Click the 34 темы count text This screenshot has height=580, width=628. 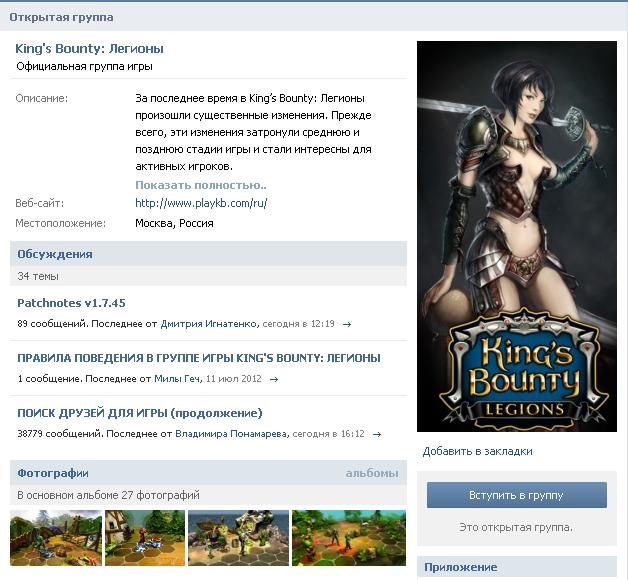pos(38,276)
